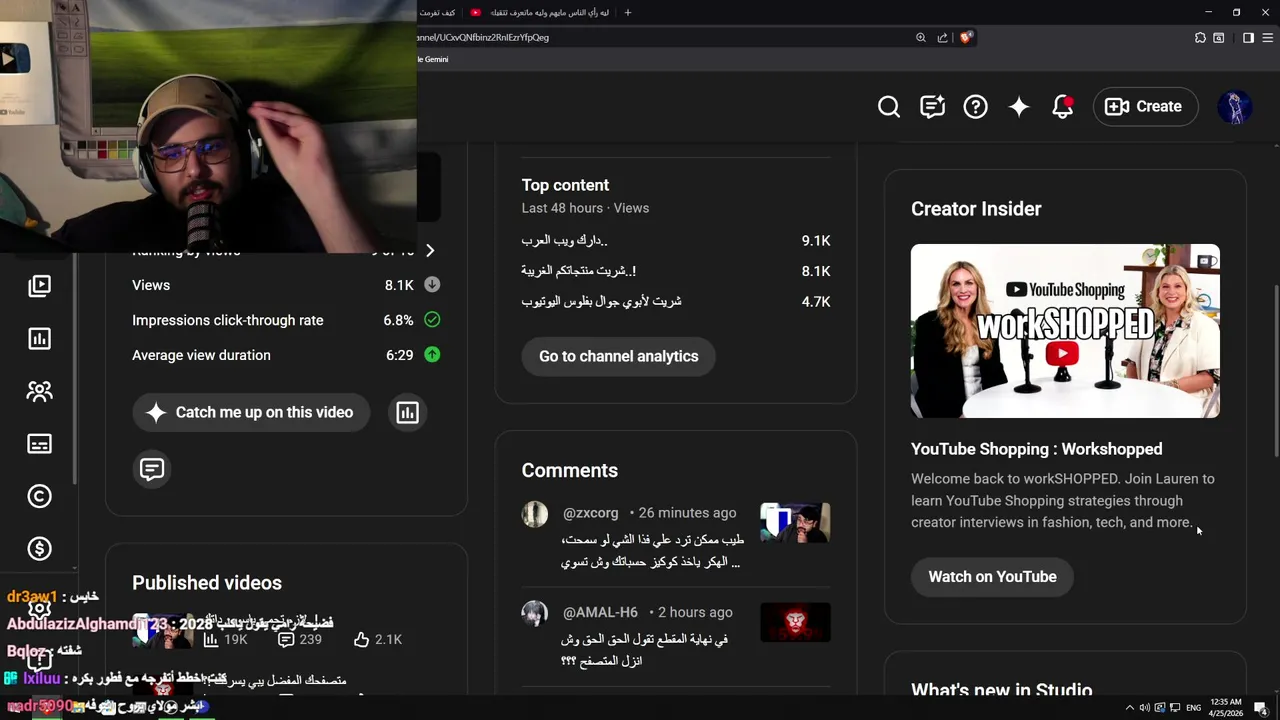Screen dimensions: 1280x720
Task: Open video thumbnail beside @AMAL-H6's comment
Action: coord(795,621)
